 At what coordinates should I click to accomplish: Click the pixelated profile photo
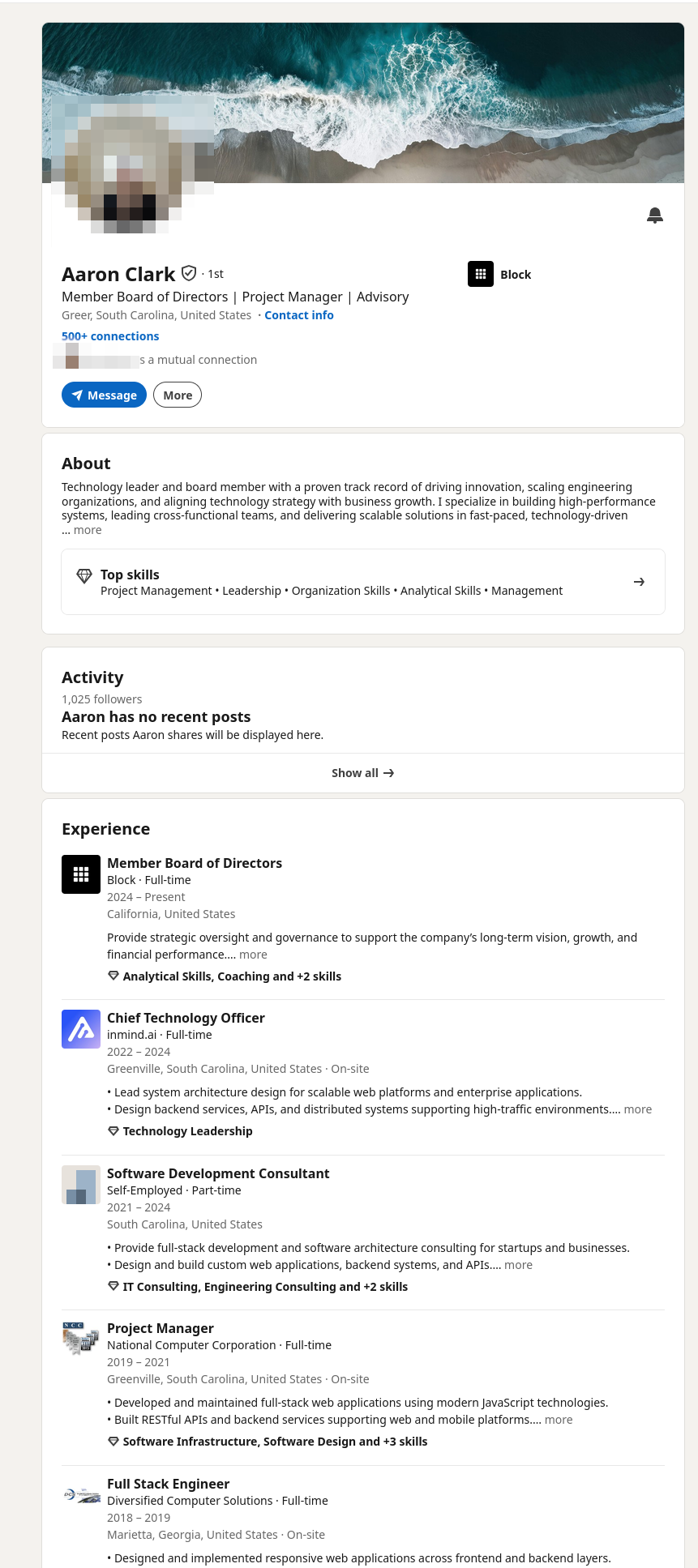[x=133, y=164]
